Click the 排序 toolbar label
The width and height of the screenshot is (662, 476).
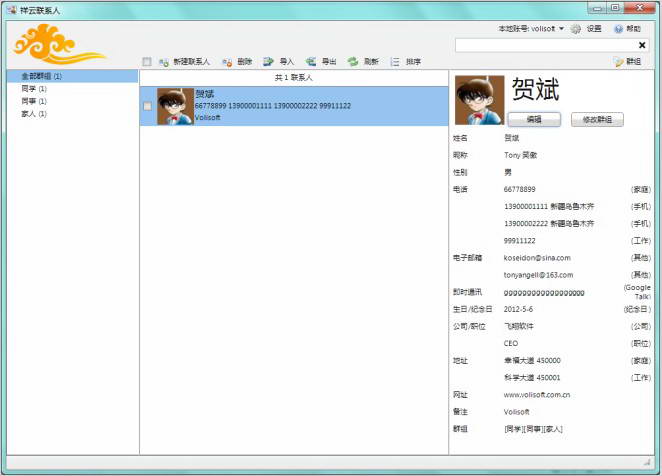point(413,62)
